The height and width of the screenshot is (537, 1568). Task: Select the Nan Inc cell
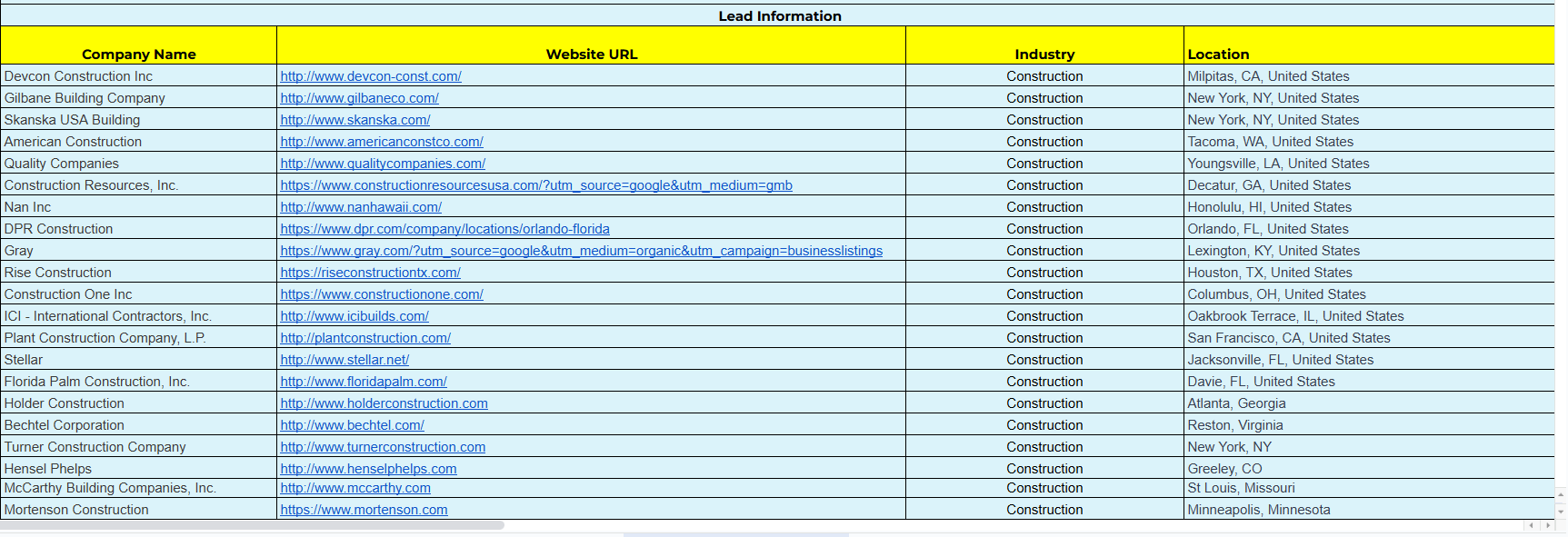click(138, 207)
